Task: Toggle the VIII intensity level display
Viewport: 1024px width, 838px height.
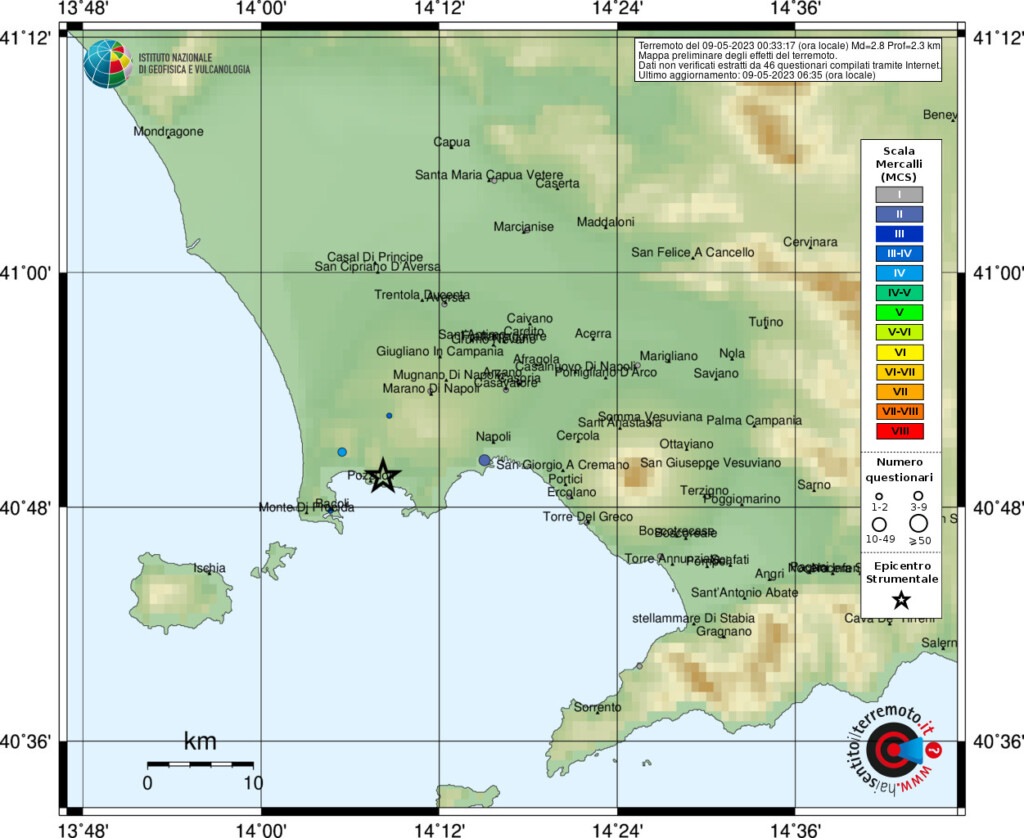Action: pyautogui.click(x=899, y=431)
